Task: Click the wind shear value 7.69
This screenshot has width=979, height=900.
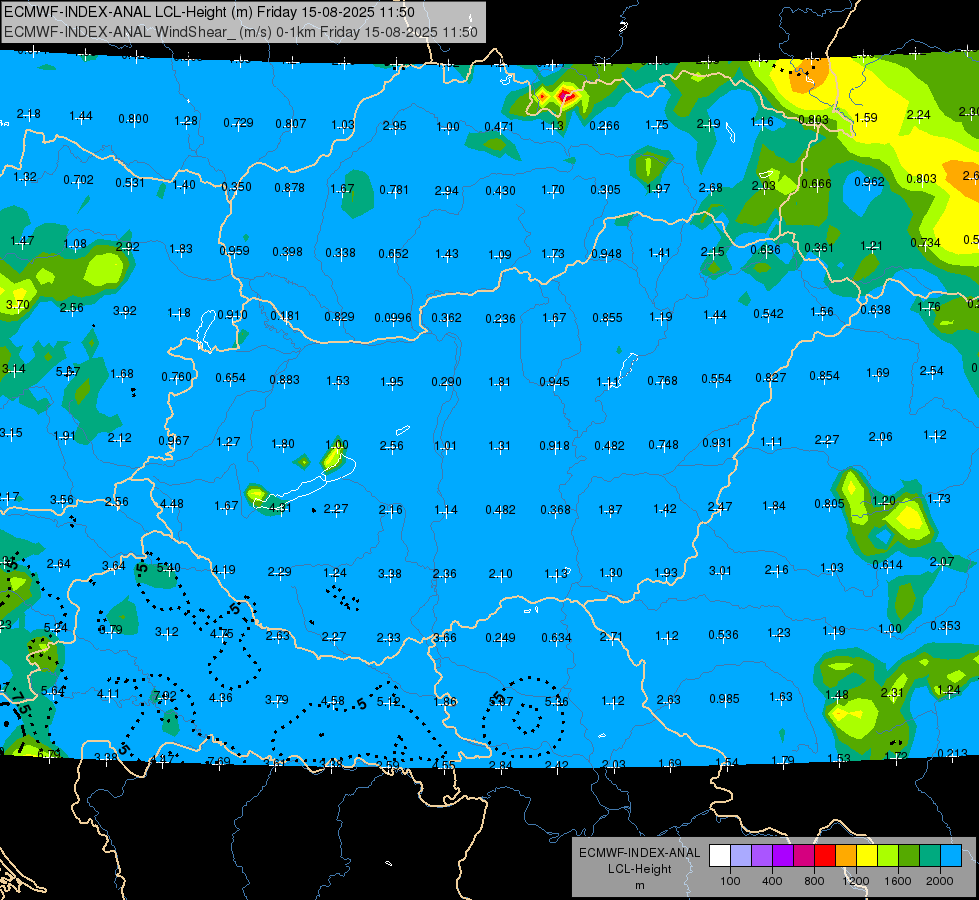Action: coord(219,761)
